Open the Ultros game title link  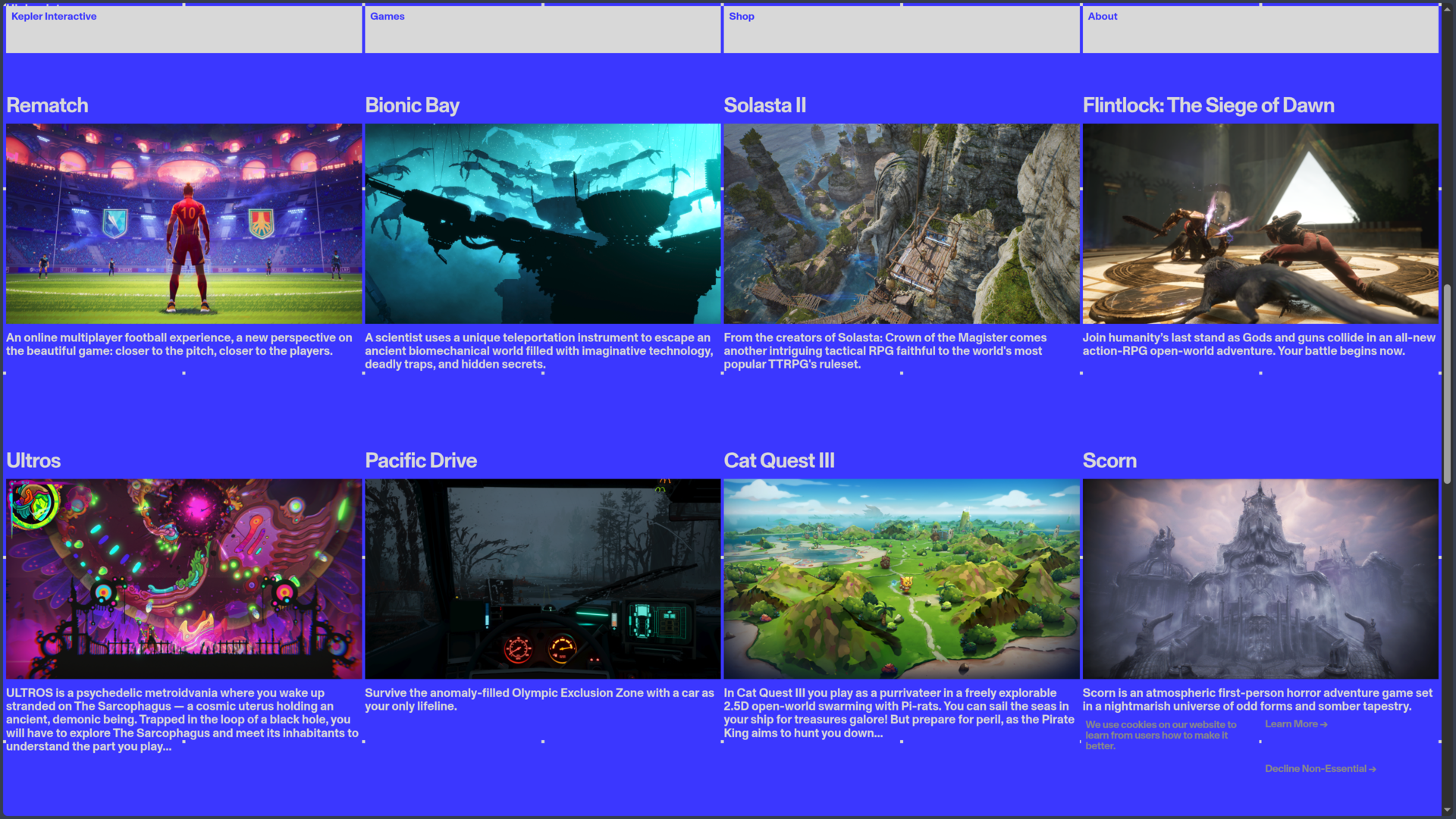point(33,460)
